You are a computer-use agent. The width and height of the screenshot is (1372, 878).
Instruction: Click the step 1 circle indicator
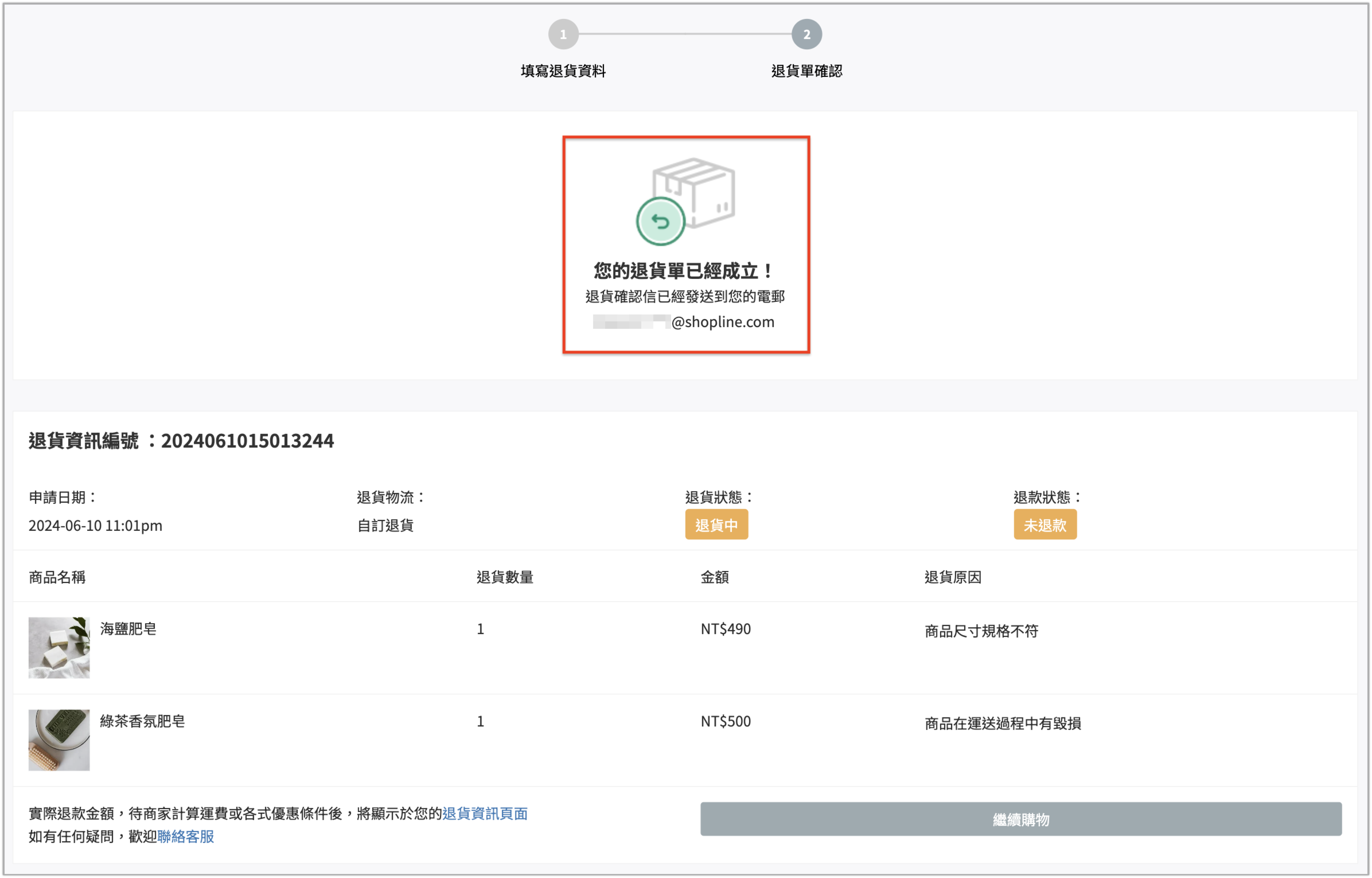coord(563,34)
